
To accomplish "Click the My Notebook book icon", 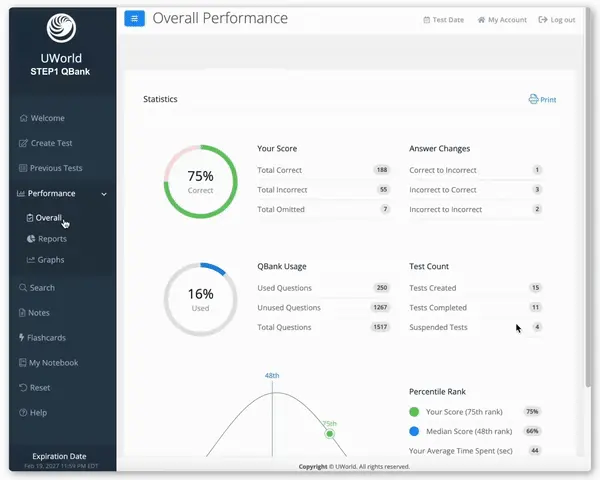I will tap(23, 362).
